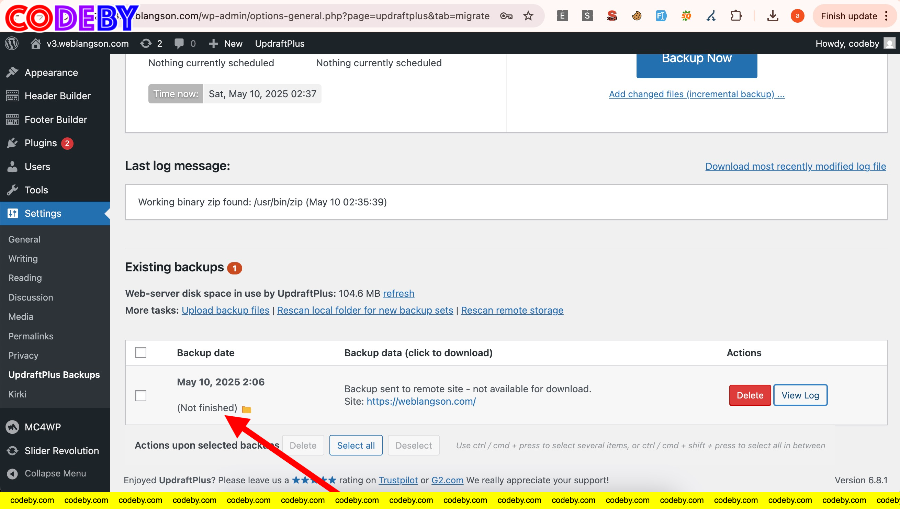Open the G2.com rating link
Screen dimensions: 900x509
tap(447, 480)
